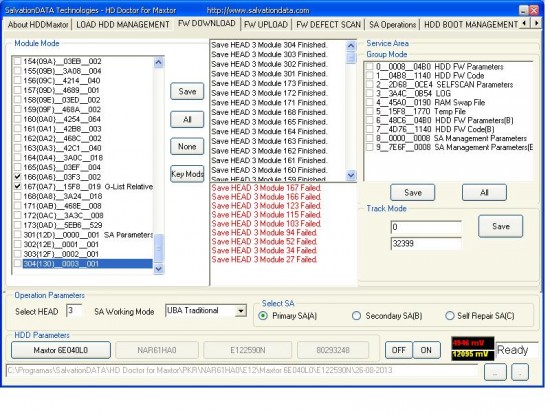
Task: Click the module list scrollbar thumb
Action: [159, 248]
